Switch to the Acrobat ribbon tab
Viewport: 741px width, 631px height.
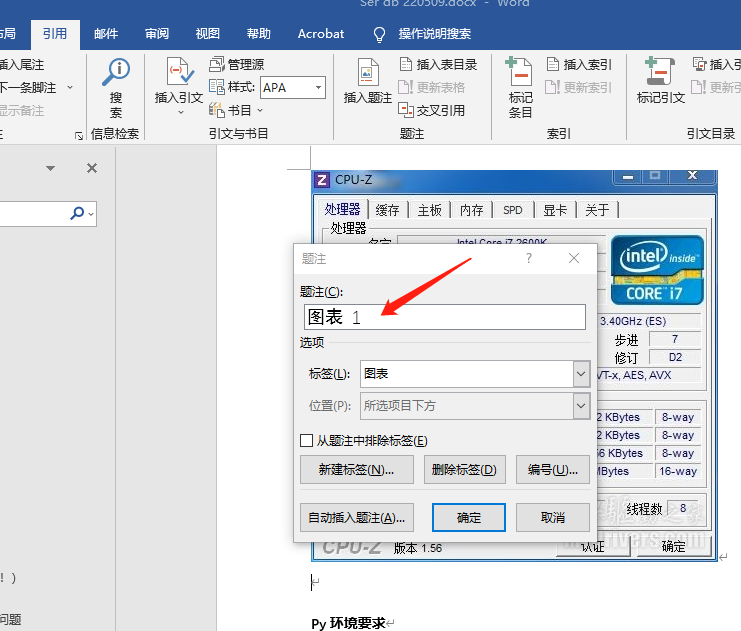(321, 34)
